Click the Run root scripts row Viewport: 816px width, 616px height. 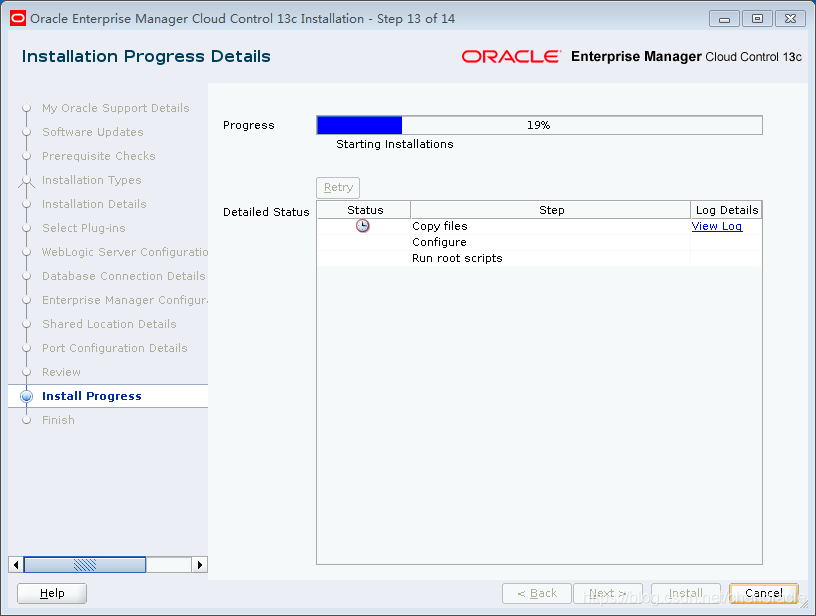(x=539, y=259)
